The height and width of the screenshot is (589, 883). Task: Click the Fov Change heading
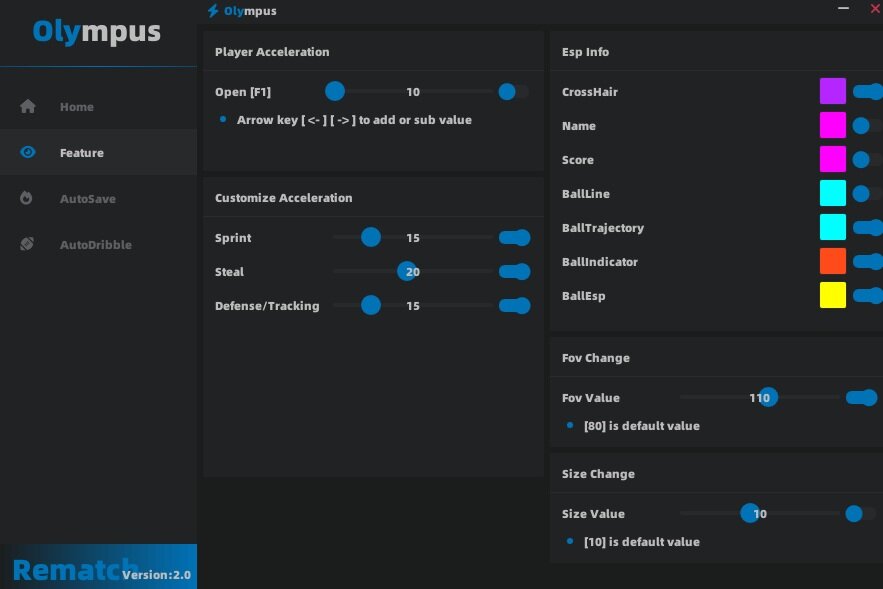pyautogui.click(x=596, y=358)
